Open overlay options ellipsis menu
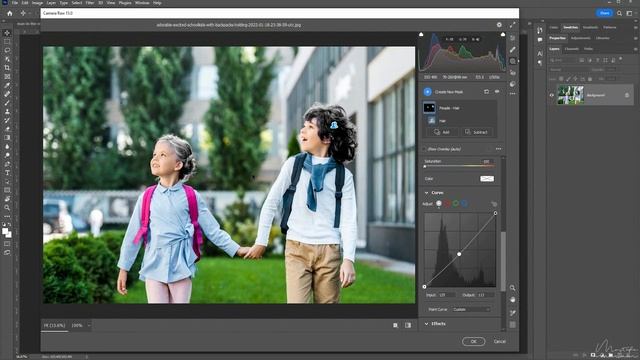 498,149
